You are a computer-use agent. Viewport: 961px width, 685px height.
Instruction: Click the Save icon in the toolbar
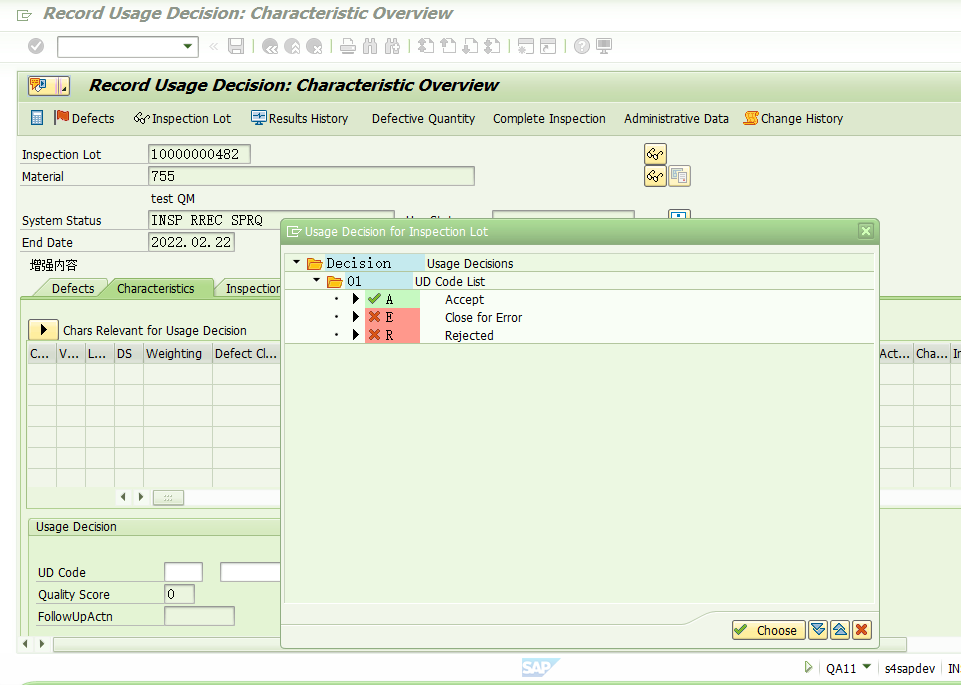[x=236, y=46]
